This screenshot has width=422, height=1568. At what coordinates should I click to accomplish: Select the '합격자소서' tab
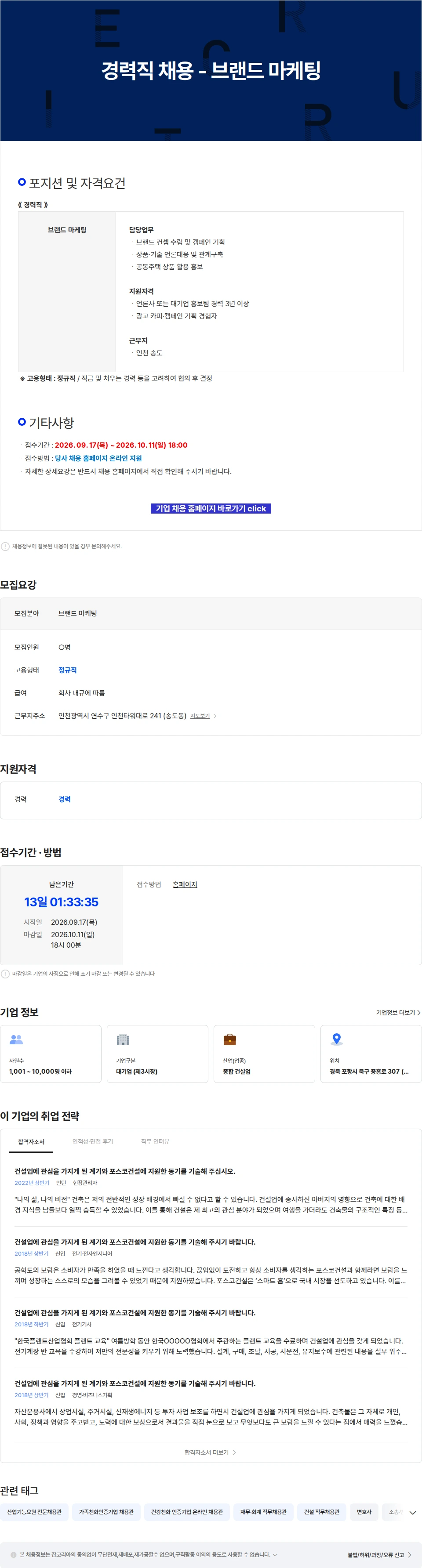[31, 1141]
